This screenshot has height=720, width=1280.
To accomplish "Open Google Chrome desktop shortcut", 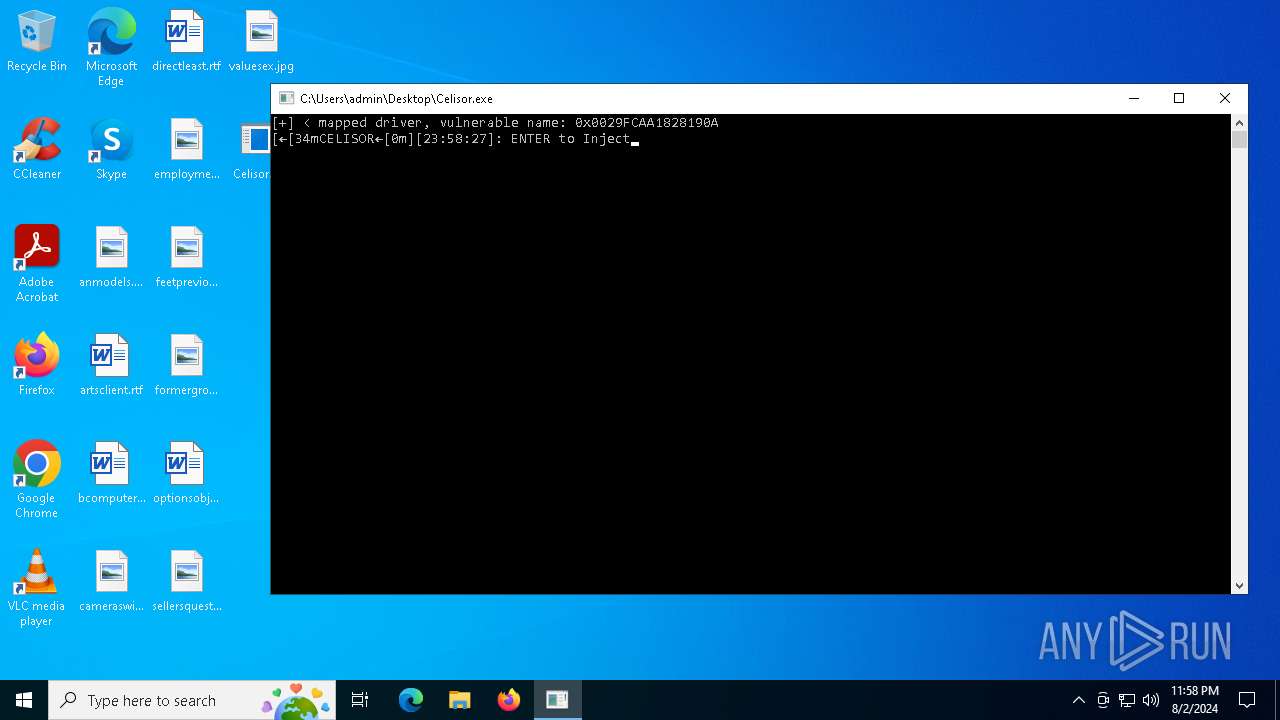I will coord(37,480).
